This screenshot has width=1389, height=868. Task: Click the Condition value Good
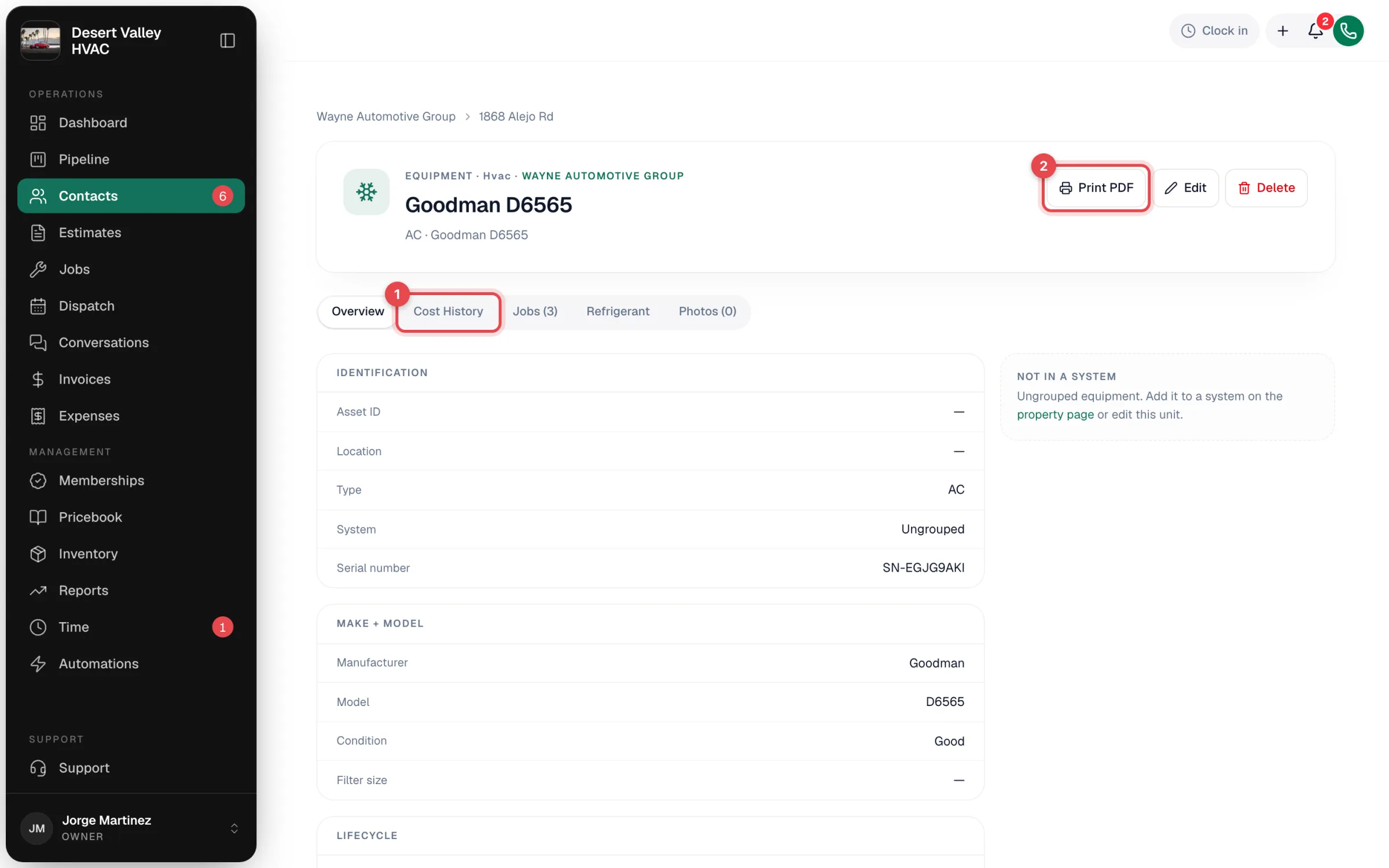(x=949, y=741)
